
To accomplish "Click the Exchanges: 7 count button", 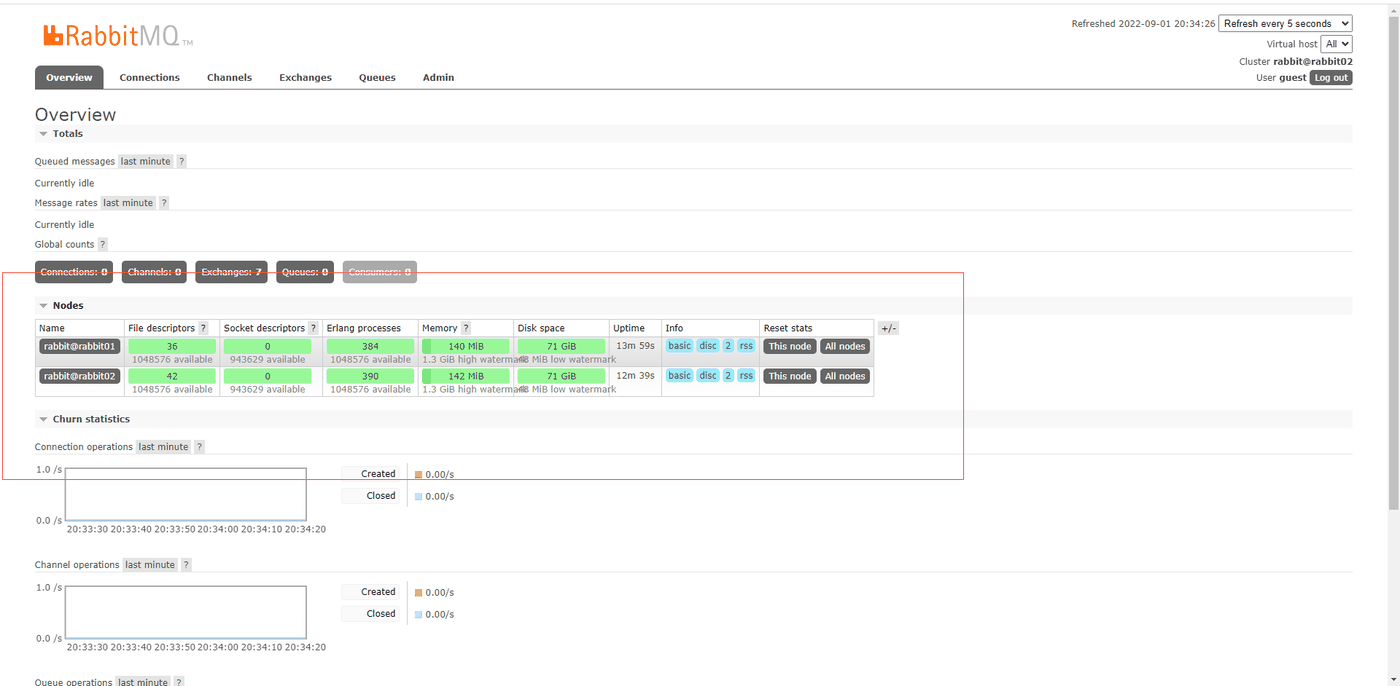I will [x=231, y=272].
